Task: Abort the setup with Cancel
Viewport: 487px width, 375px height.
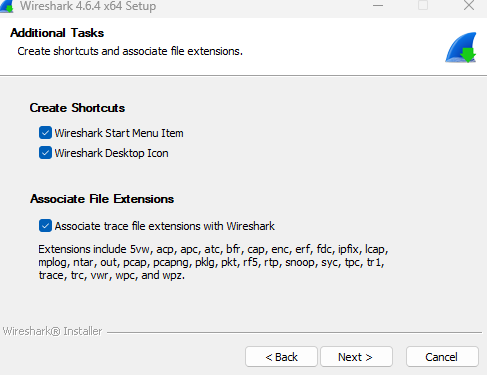Action: pos(442,357)
